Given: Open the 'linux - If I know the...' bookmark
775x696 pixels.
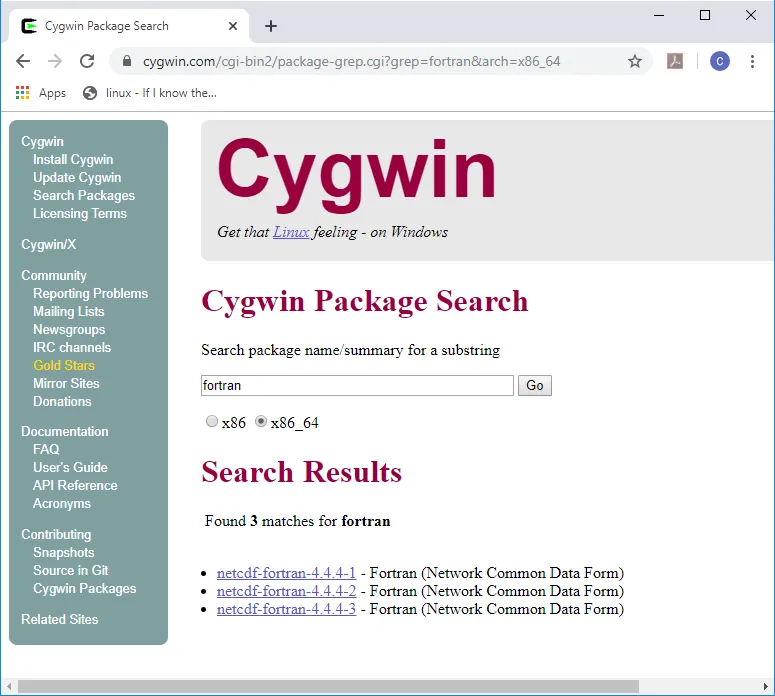Looking at the screenshot, I should point(150,93).
